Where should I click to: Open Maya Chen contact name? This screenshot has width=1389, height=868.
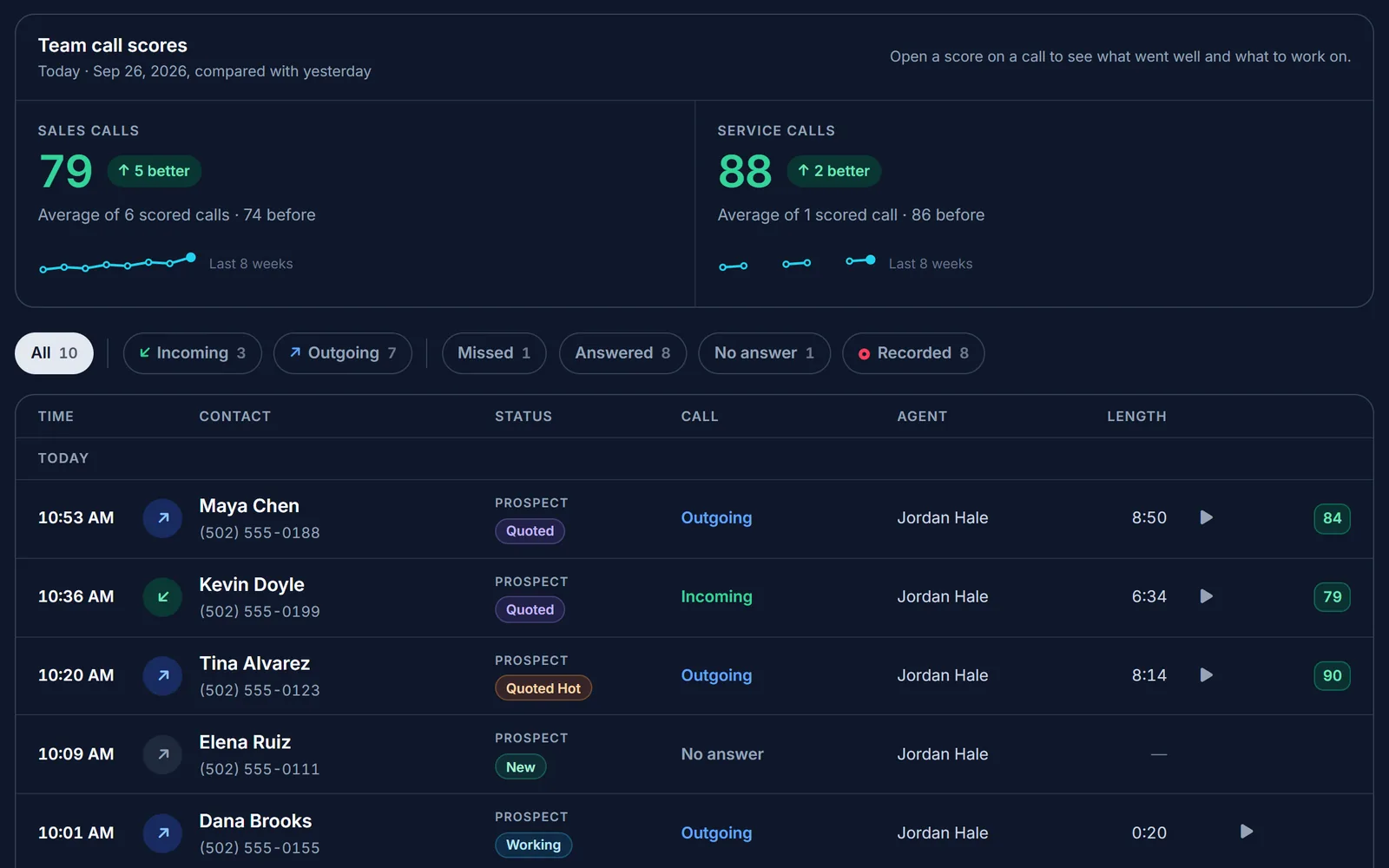(249, 506)
